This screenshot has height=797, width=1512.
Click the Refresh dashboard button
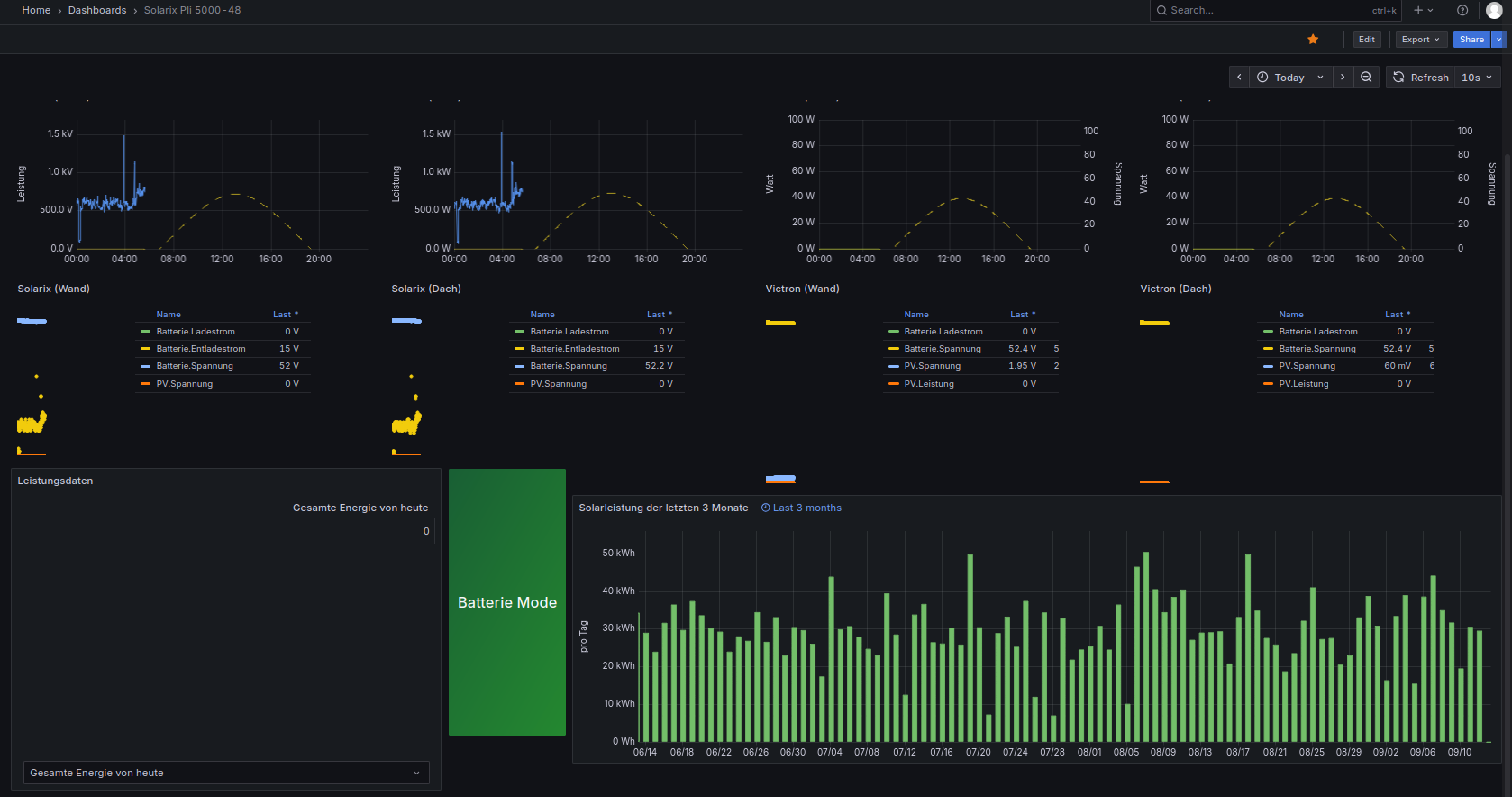tap(1420, 78)
